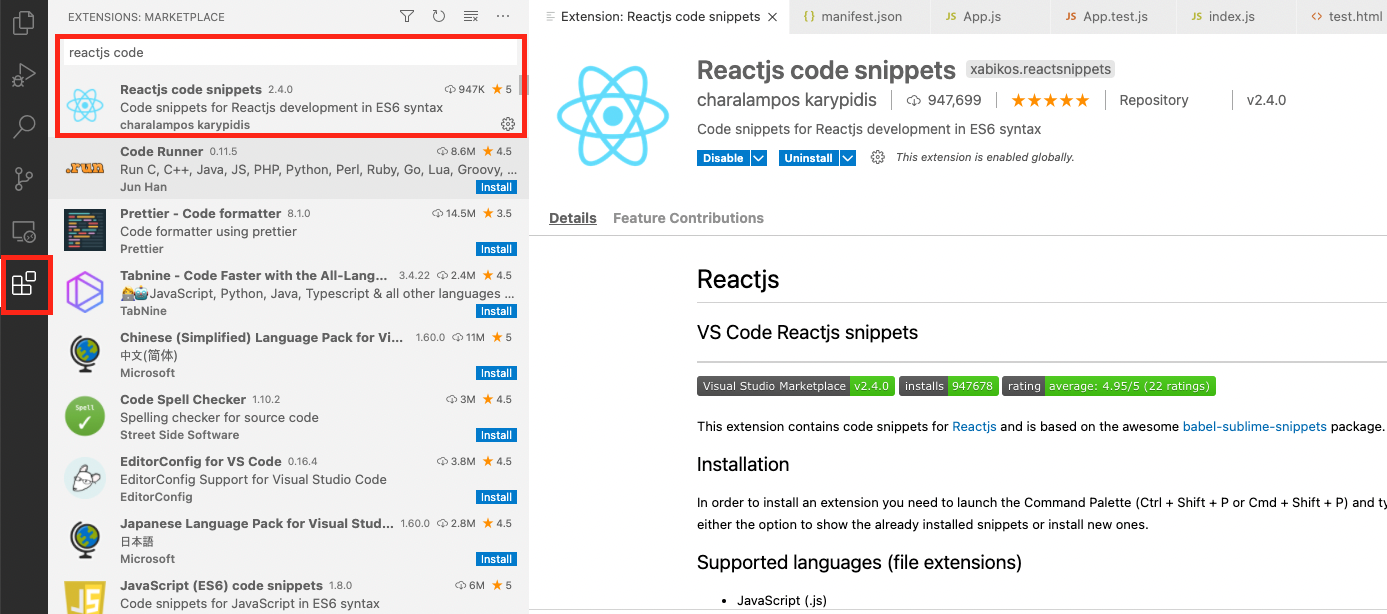Select Chinese Language Pack globe icon
This screenshot has width=1387, height=614.
click(x=85, y=354)
